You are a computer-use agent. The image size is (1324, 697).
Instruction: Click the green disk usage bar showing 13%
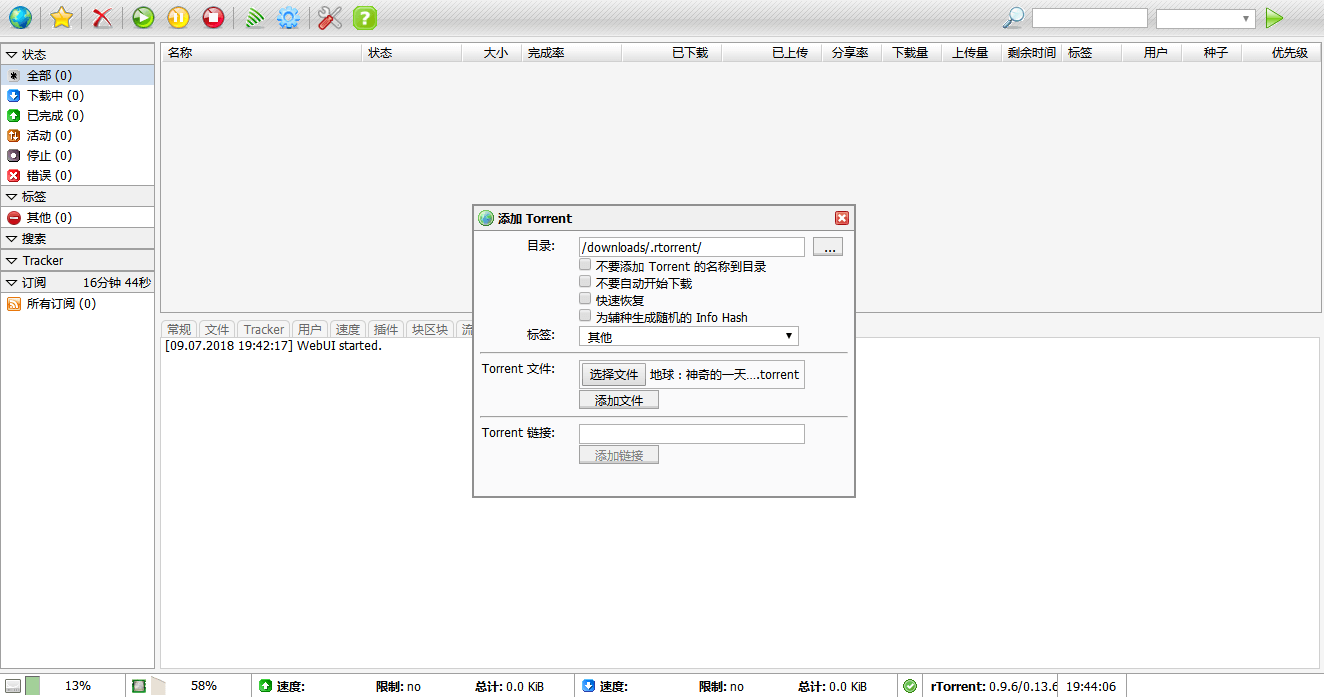point(33,686)
